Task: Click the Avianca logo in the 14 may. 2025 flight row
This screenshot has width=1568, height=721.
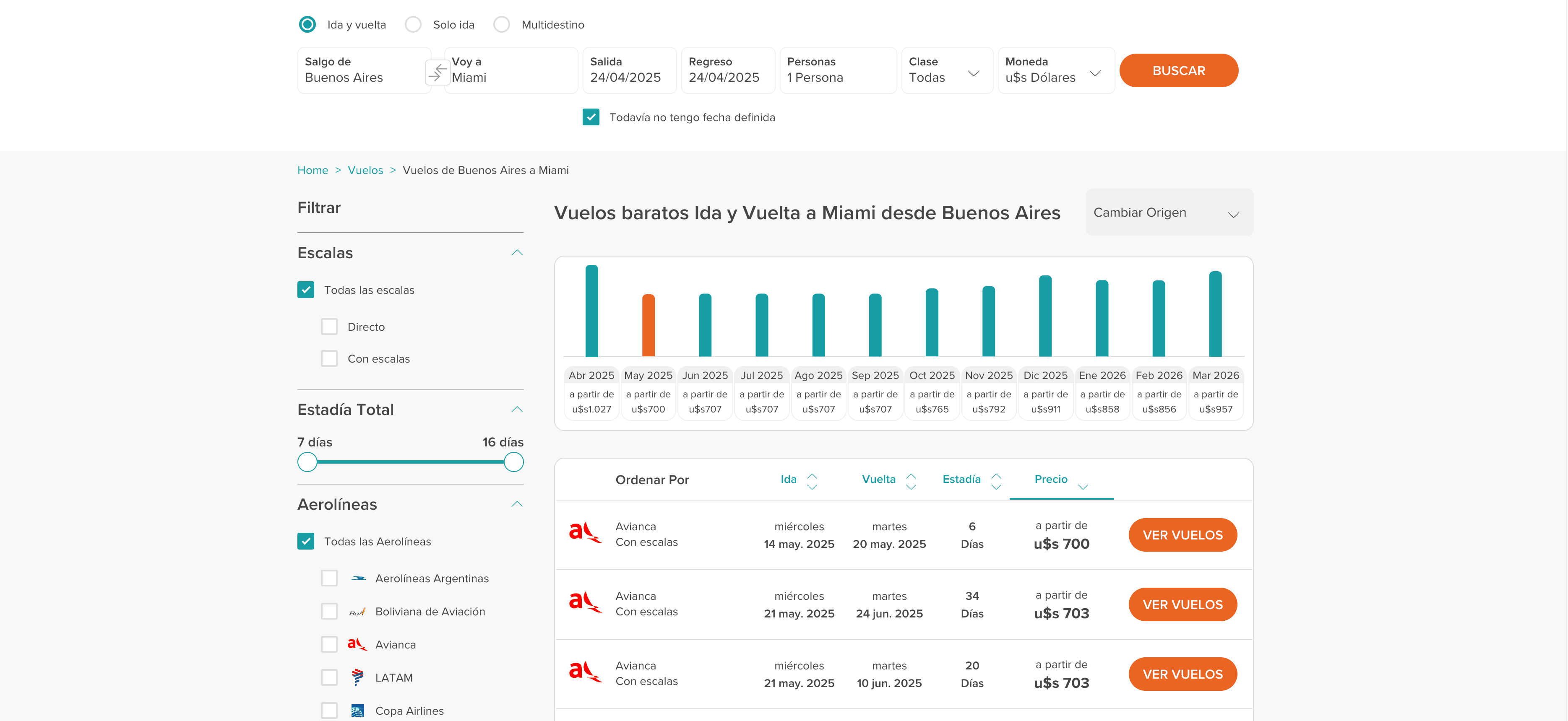Action: 585,533
